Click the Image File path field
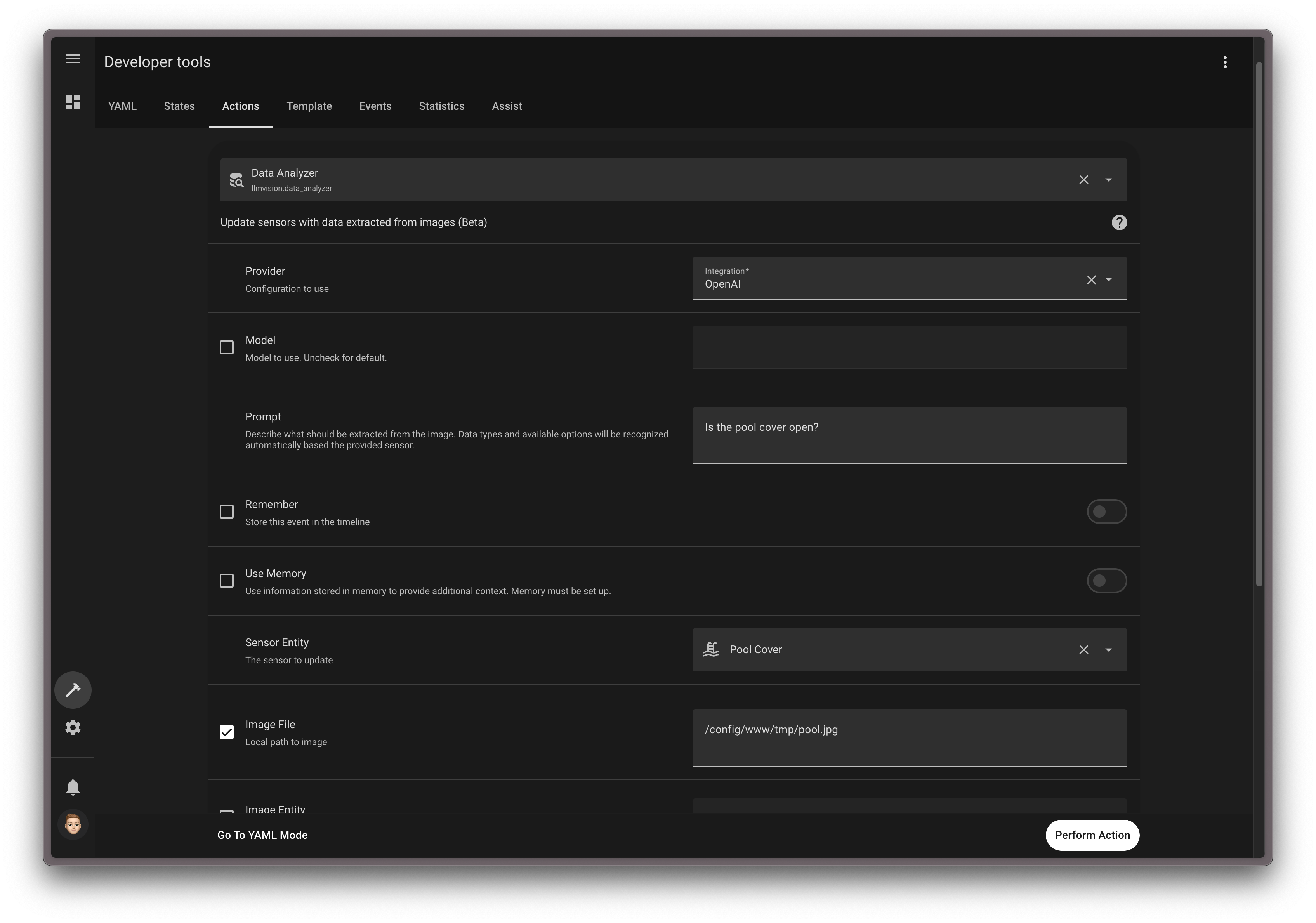The image size is (1316, 923). pos(909,738)
